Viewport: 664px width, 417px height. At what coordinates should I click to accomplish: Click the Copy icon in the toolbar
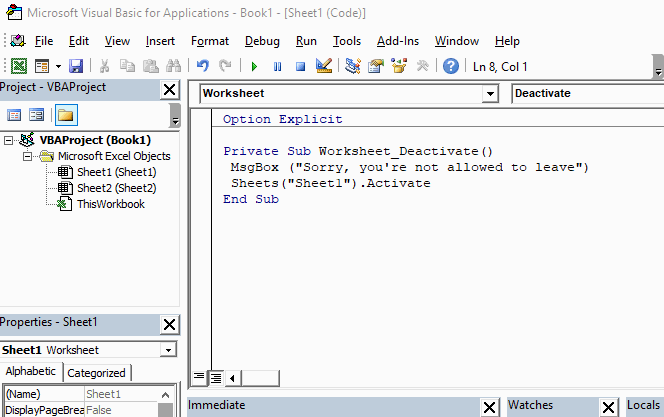pyautogui.click(x=127, y=66)
